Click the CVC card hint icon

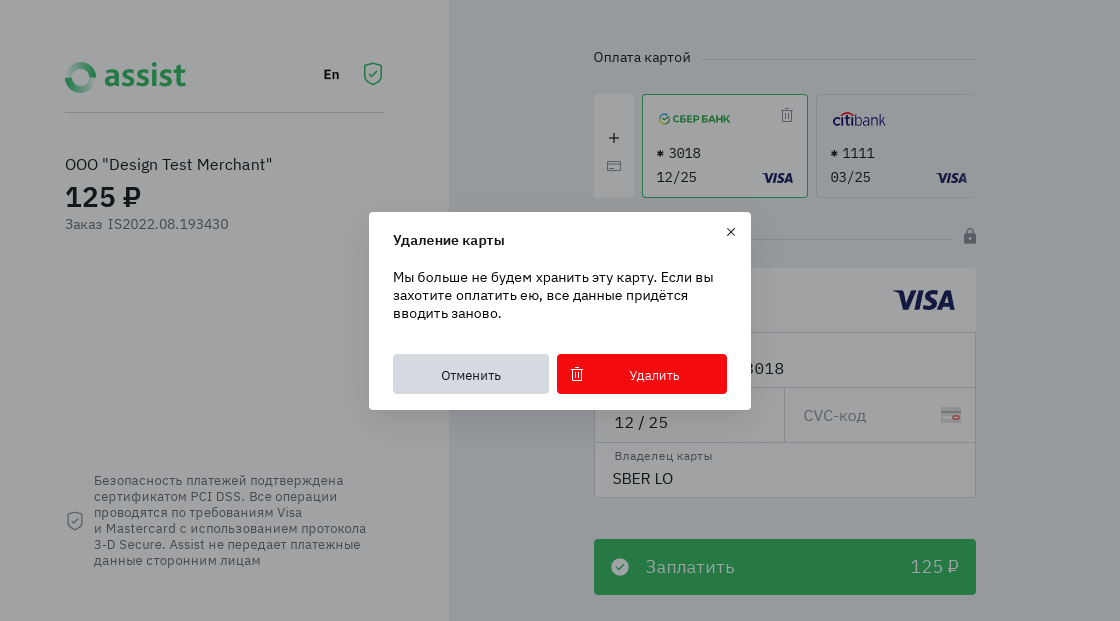(x=950, y=415)
